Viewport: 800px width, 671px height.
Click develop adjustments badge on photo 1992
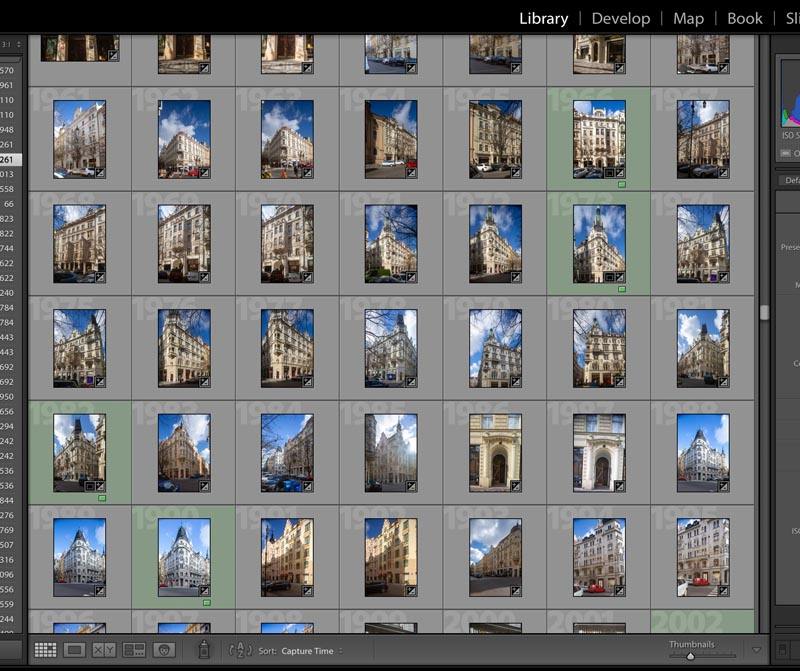pyautogui.click(x=411, y=591)
